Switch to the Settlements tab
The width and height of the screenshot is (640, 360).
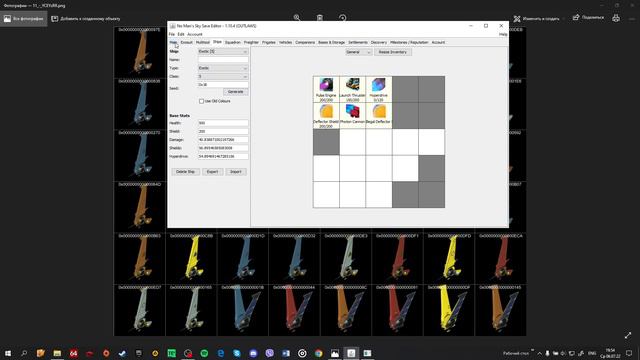click(358, 42)
